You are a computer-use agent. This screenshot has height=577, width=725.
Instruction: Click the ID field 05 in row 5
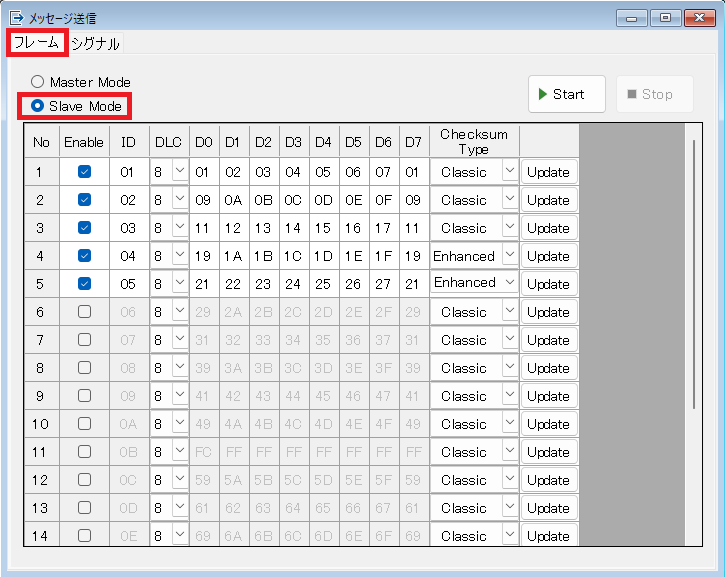[129, 284]
